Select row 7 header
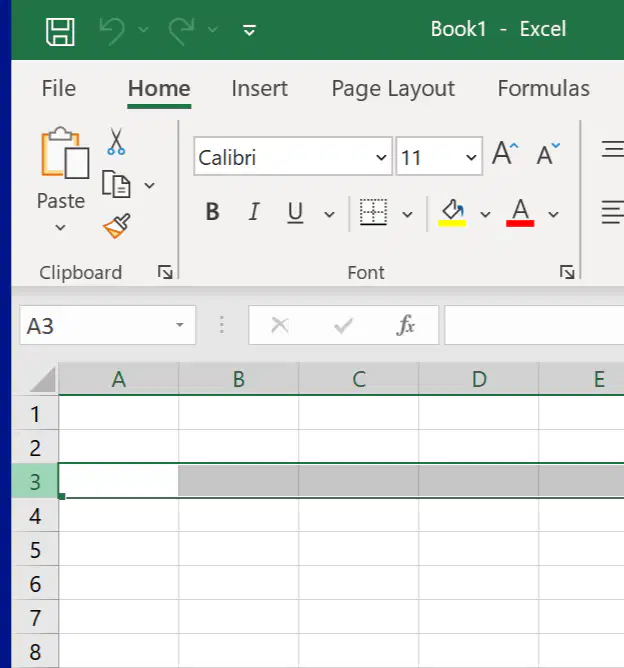 click(x=35, y=617)
